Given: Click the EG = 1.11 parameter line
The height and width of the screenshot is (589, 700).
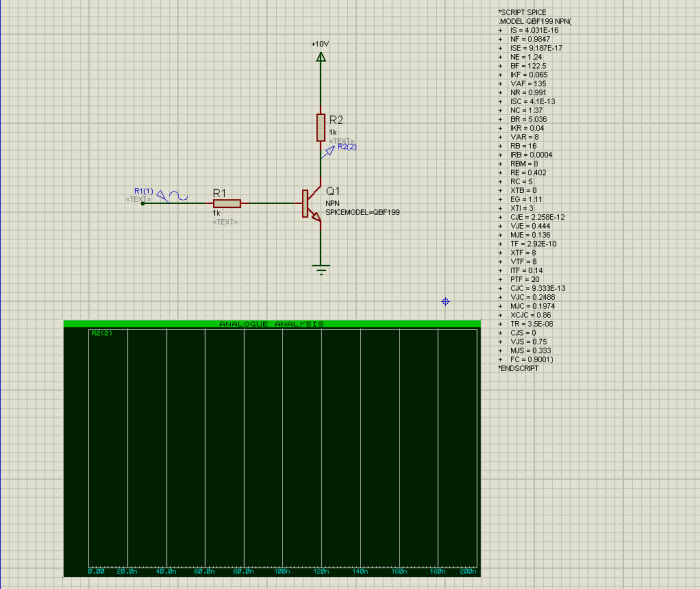Looking at the screenshot, I should [520, 199].
